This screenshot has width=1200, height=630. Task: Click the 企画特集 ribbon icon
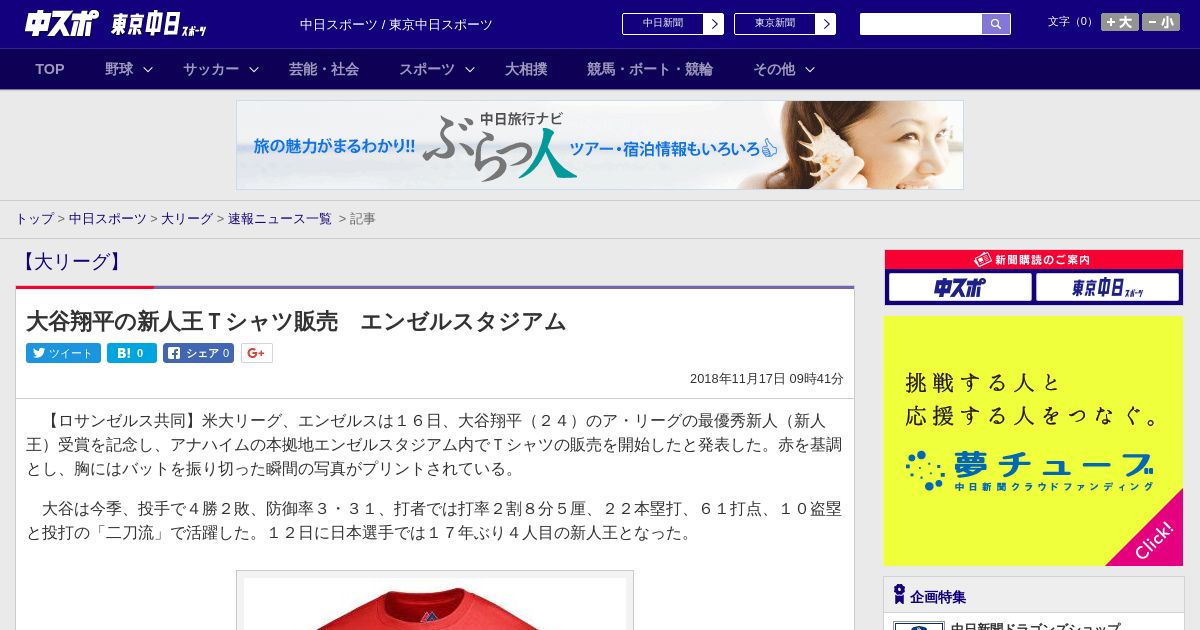point(899,595)
